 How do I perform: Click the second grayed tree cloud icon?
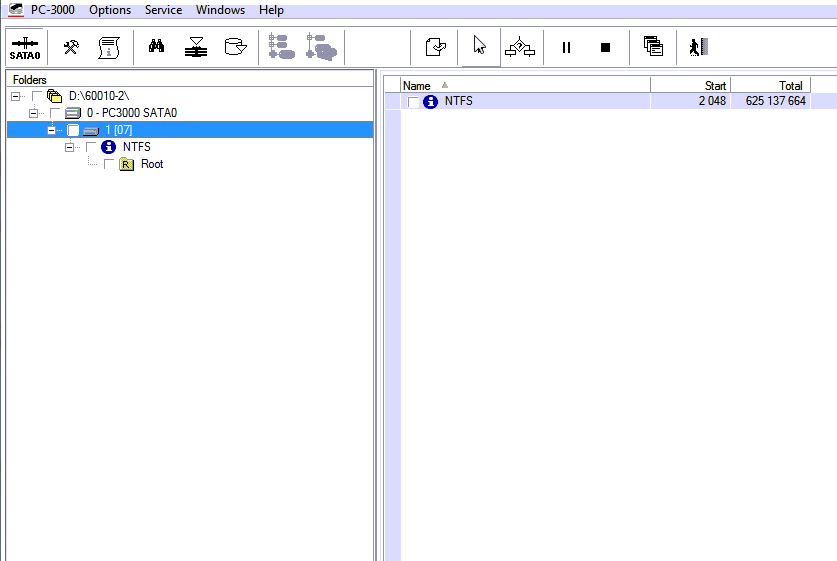(321, 46)
